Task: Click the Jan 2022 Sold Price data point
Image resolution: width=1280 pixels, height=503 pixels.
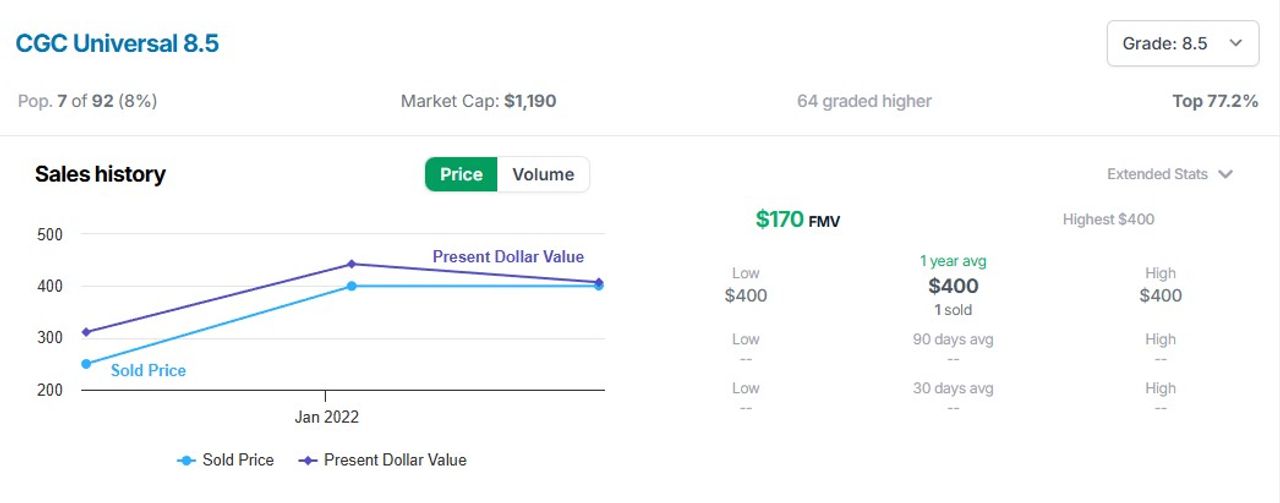Action: (352, 286)
